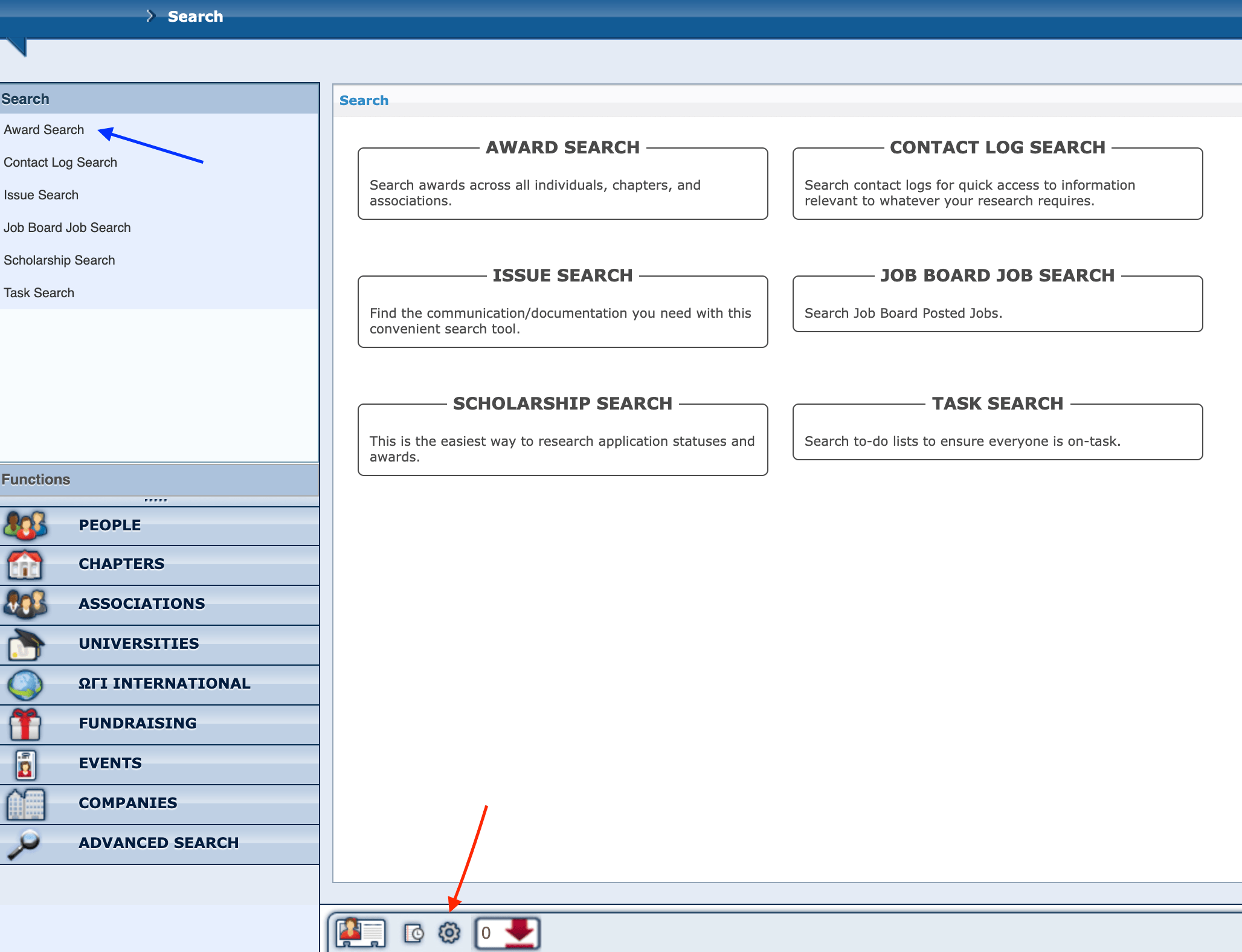Click the Universities graduation cap icon

click(25, 645)
